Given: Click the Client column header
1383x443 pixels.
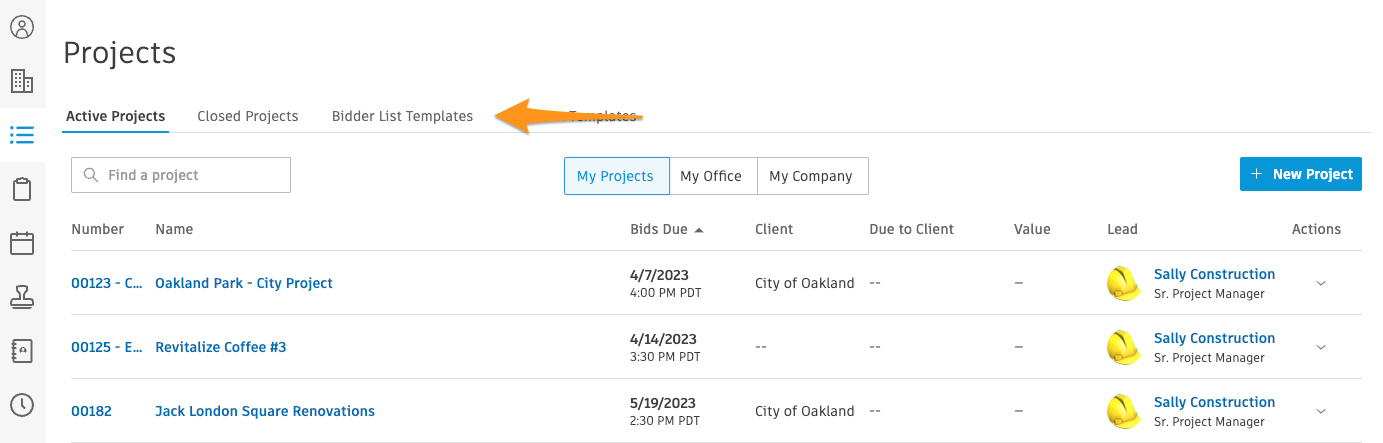Looking at the screenshot, I should 774,229.
